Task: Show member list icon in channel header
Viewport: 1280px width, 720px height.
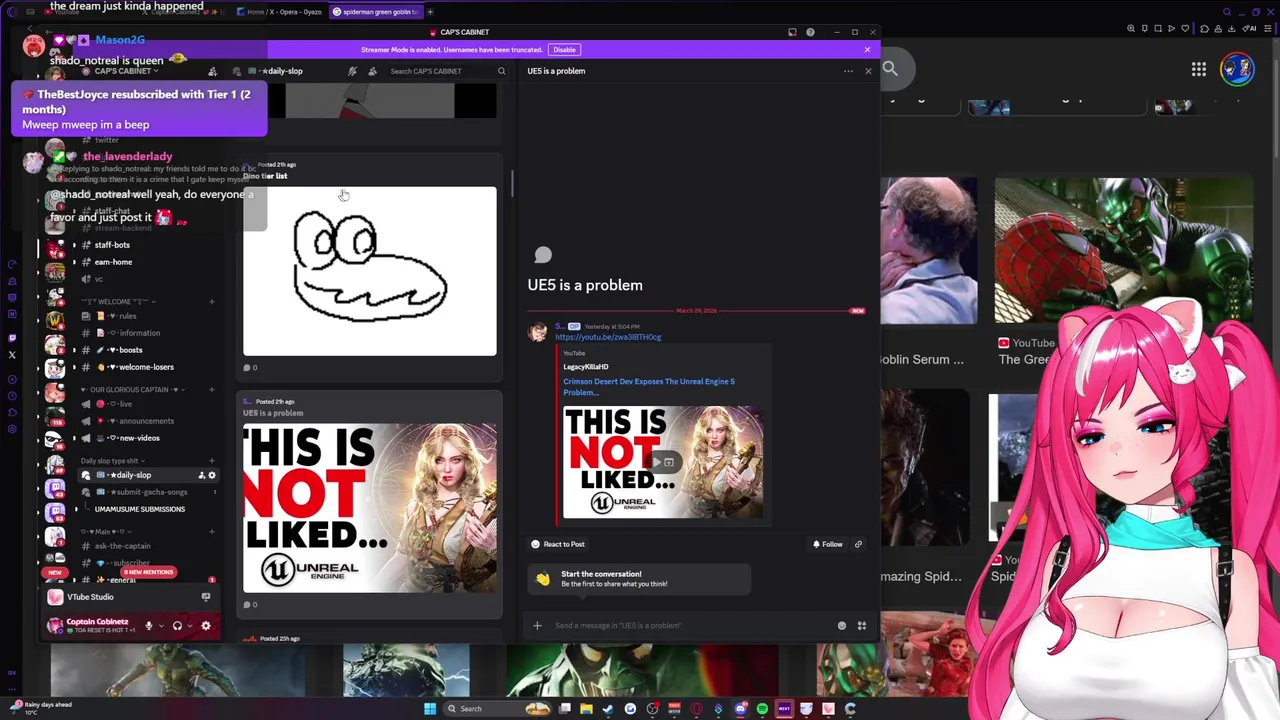Action: tap(372, 71)
